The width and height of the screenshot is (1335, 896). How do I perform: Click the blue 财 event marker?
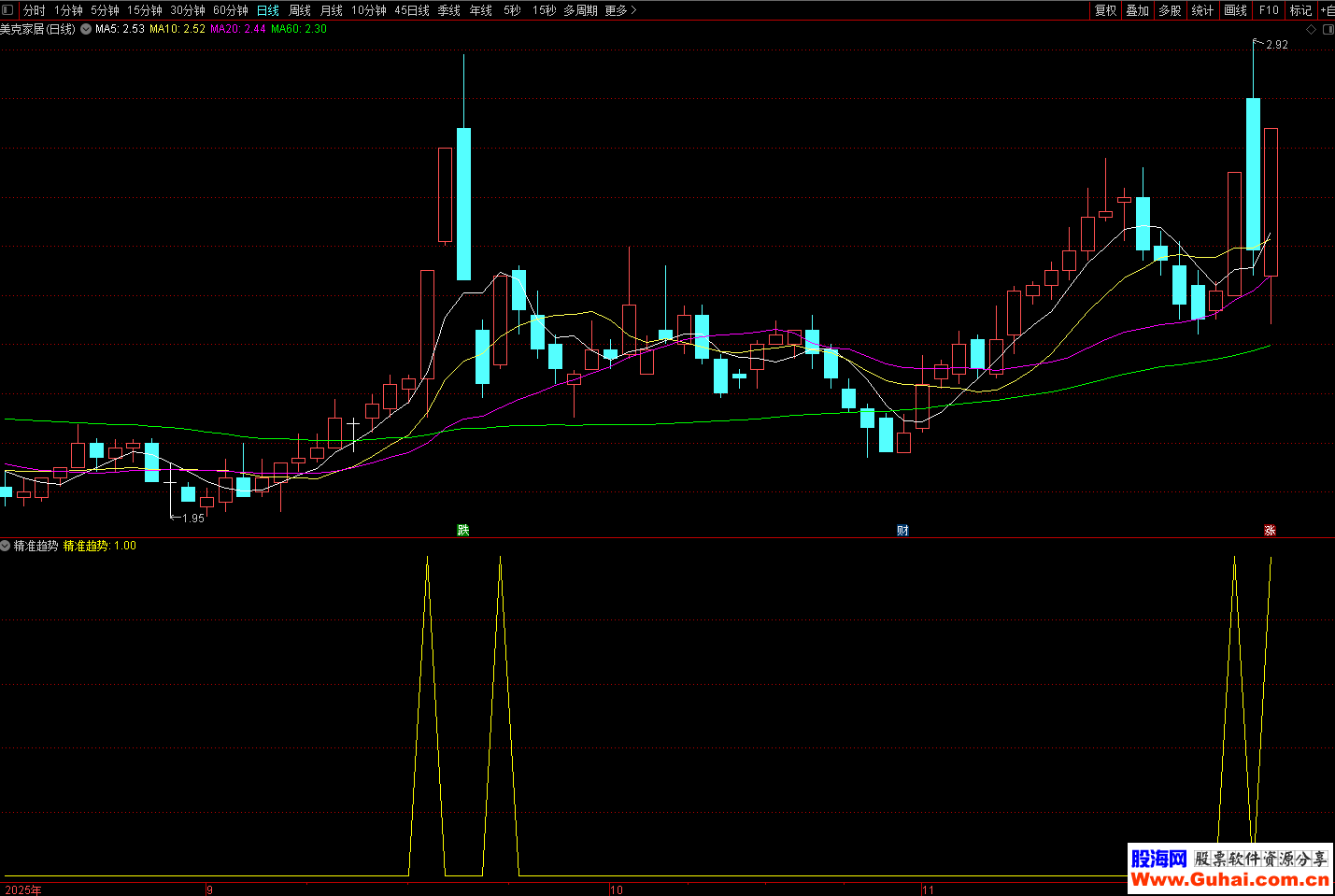(x=902, y=531)
